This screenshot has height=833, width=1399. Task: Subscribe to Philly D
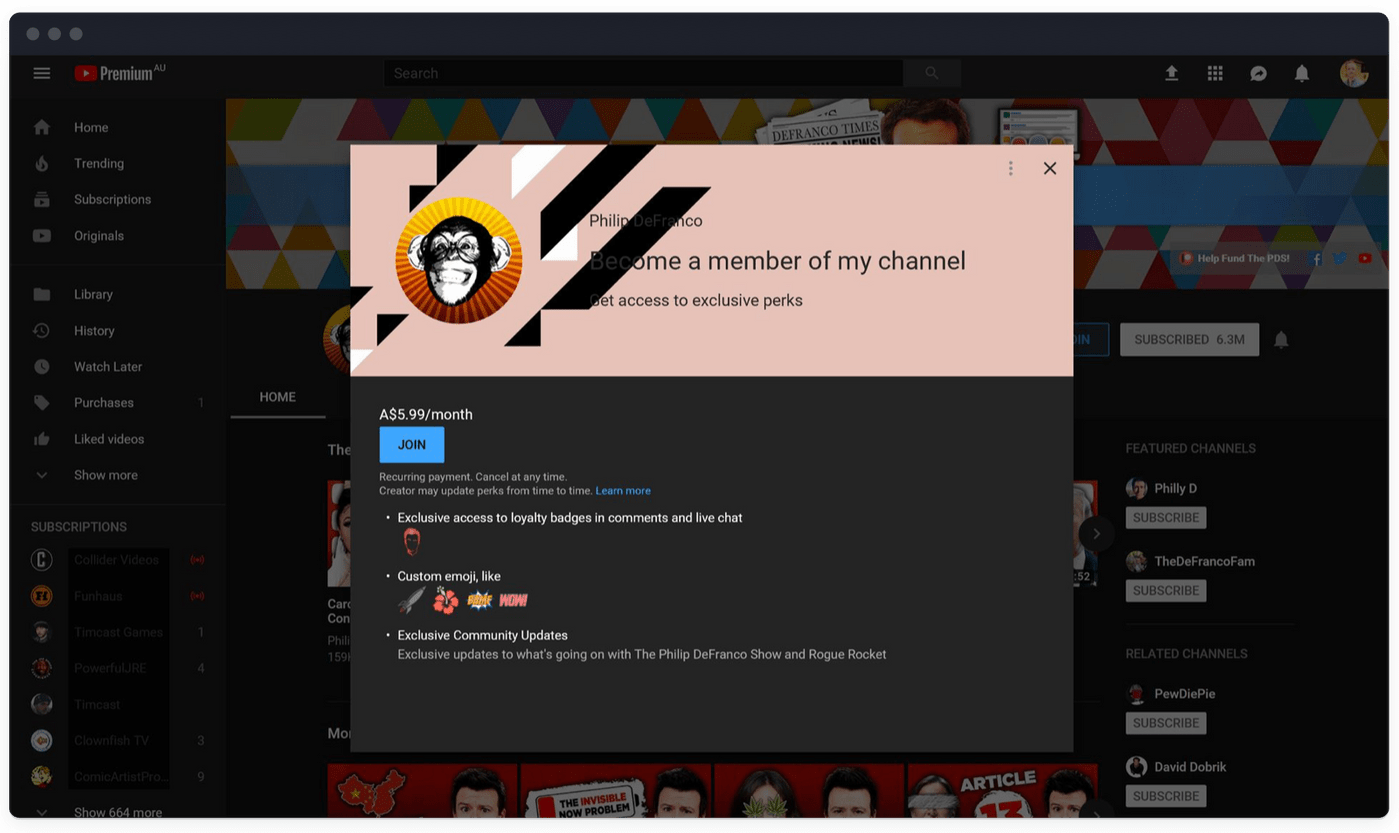click(1166, 518)
